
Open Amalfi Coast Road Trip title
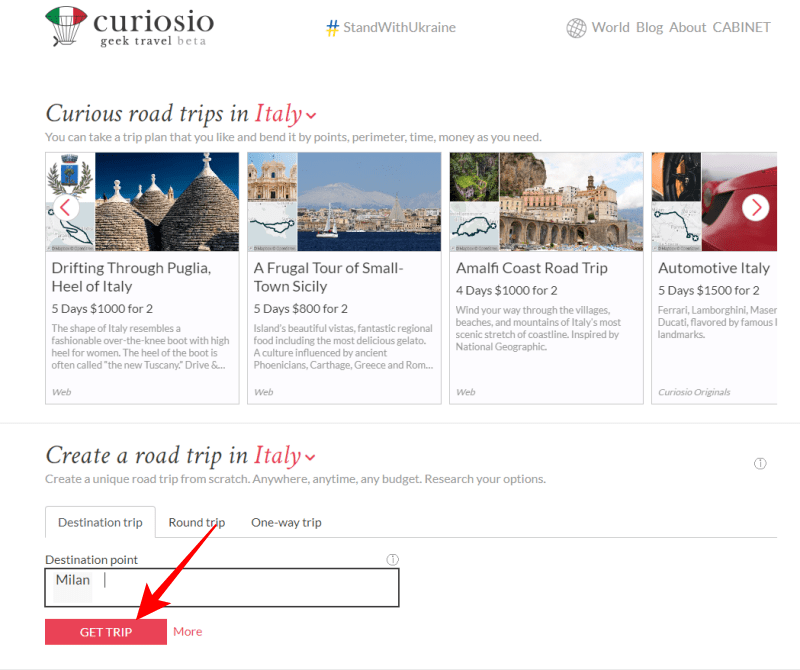(x=532, y=268)
